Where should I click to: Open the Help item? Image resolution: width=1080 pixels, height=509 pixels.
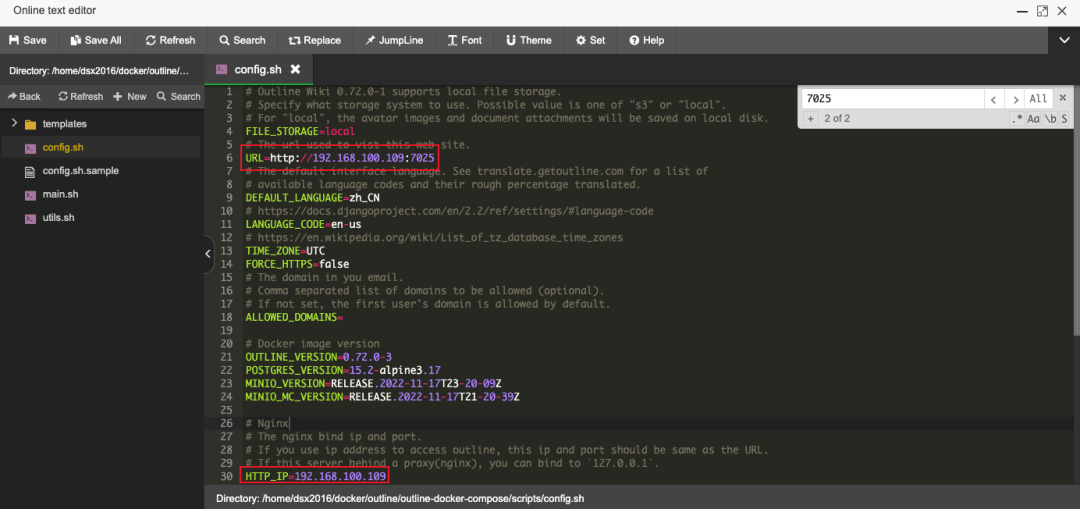[646, 40]
